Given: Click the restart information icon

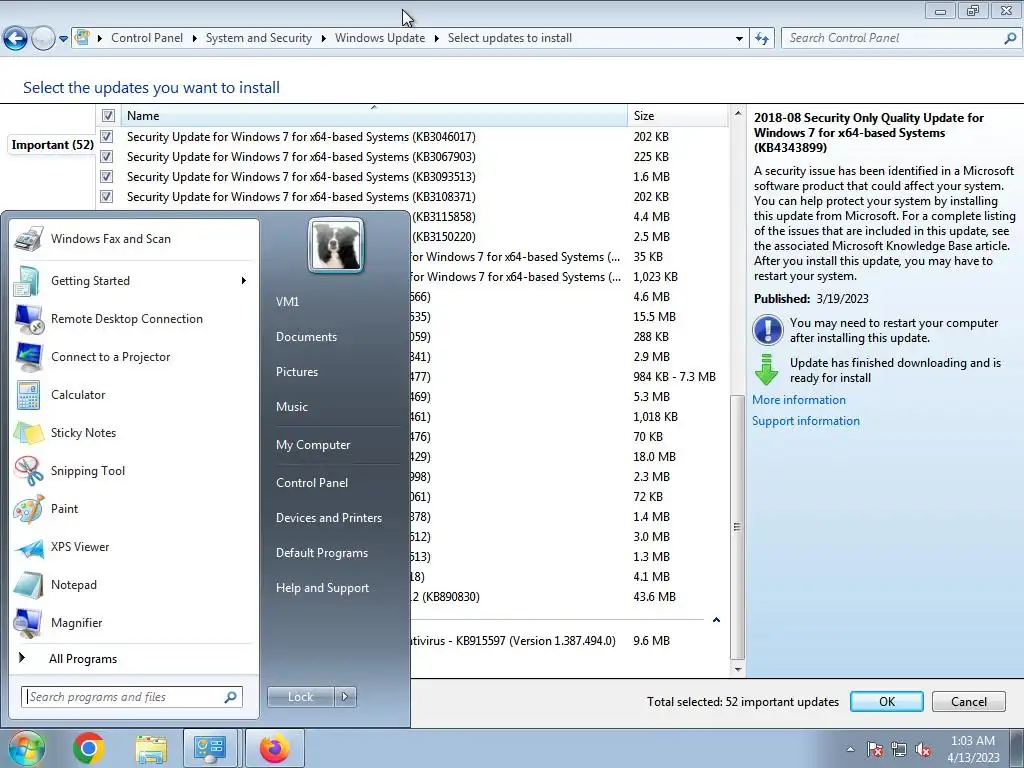Looking at the screenshot, I should (767, 330).
